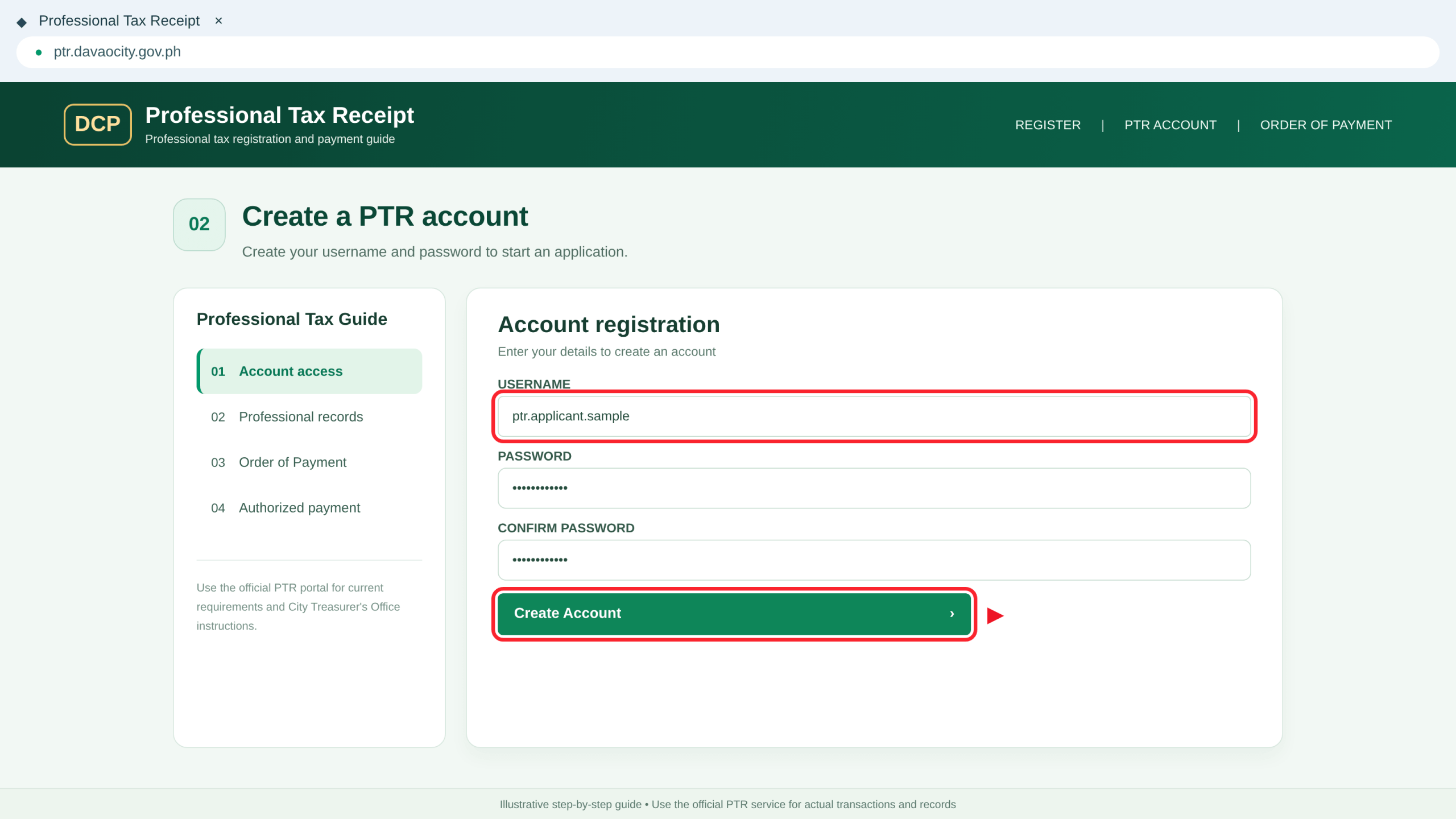Open the ORDER OF PAYMENT nav link
The height and width of the screenshot is (819, 1456).
pos(1326,125)
